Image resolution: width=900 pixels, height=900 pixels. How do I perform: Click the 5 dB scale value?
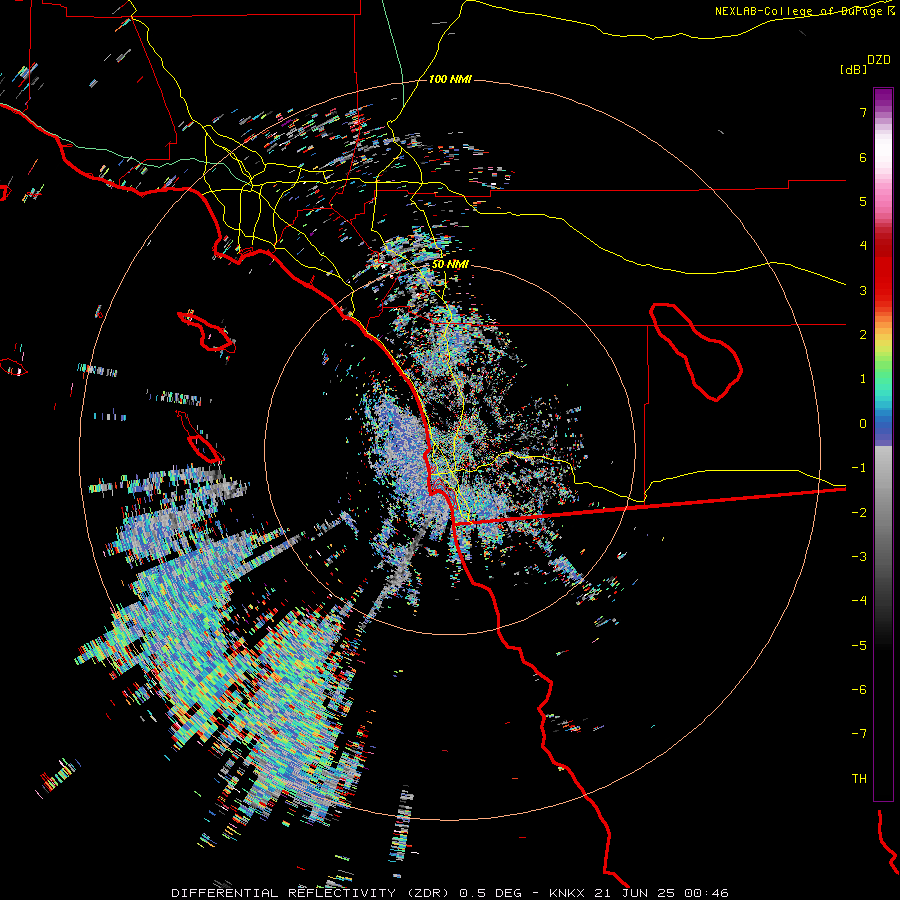[x=863, y=201]
